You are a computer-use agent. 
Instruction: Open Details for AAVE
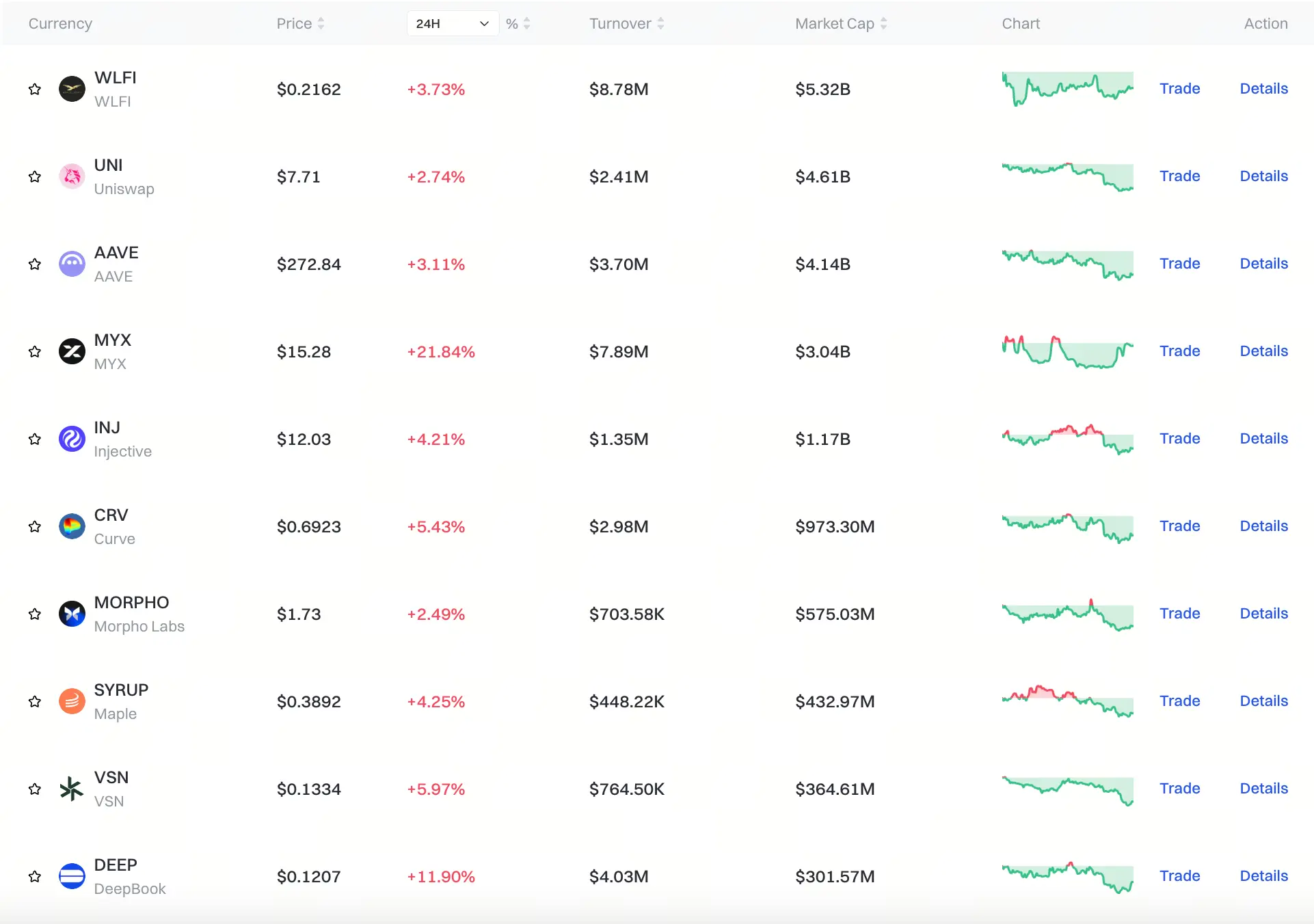pyautogui.click(x=1264, y=264)
